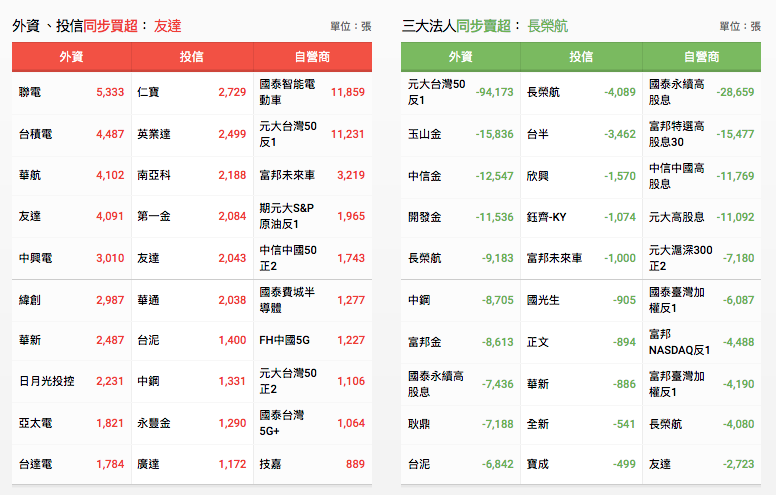Select the 玉山金 stock name
776x495 pixels.
coord(425,134)
